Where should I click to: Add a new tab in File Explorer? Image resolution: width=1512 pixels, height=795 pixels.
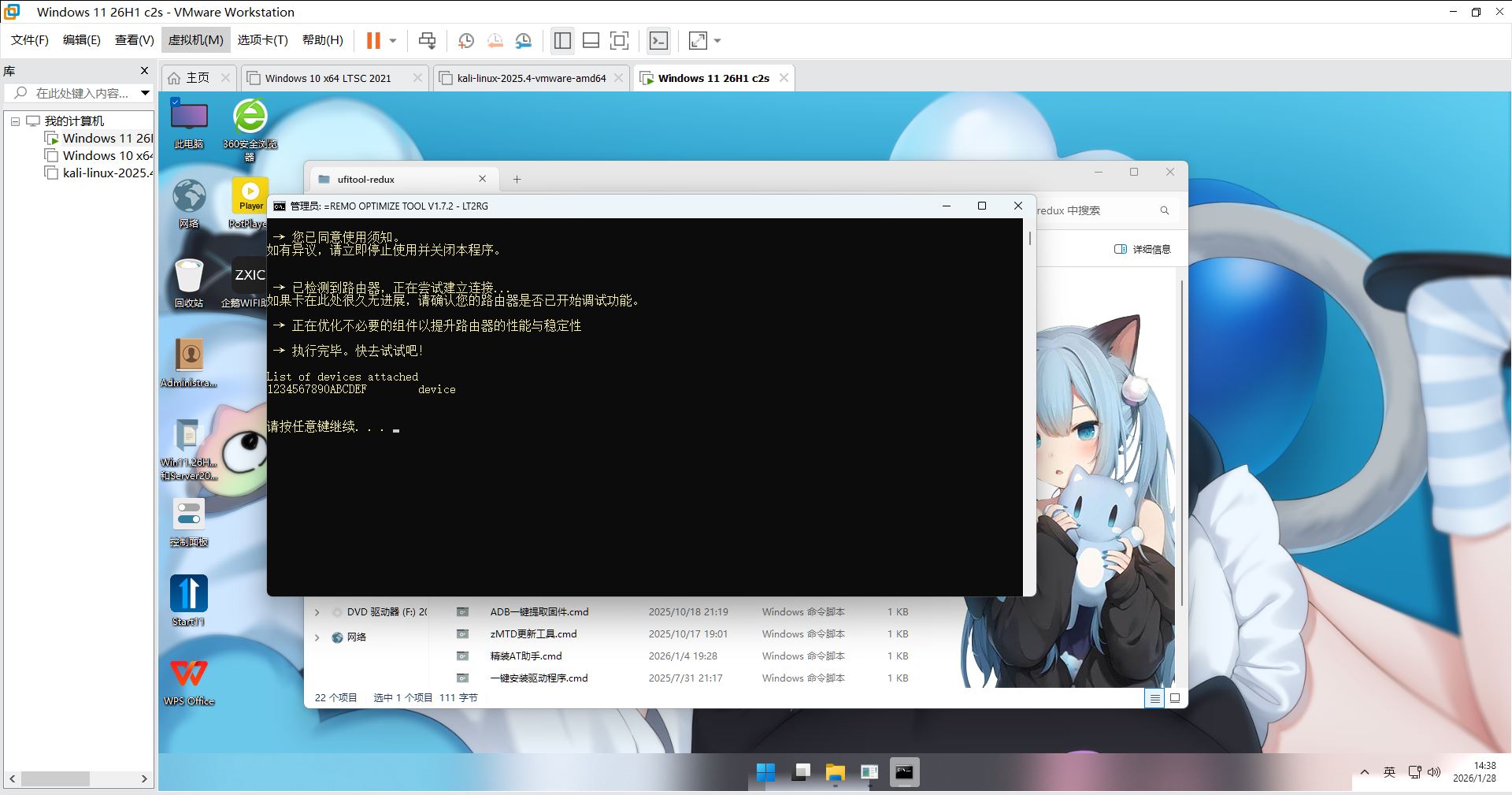[517, 179]
